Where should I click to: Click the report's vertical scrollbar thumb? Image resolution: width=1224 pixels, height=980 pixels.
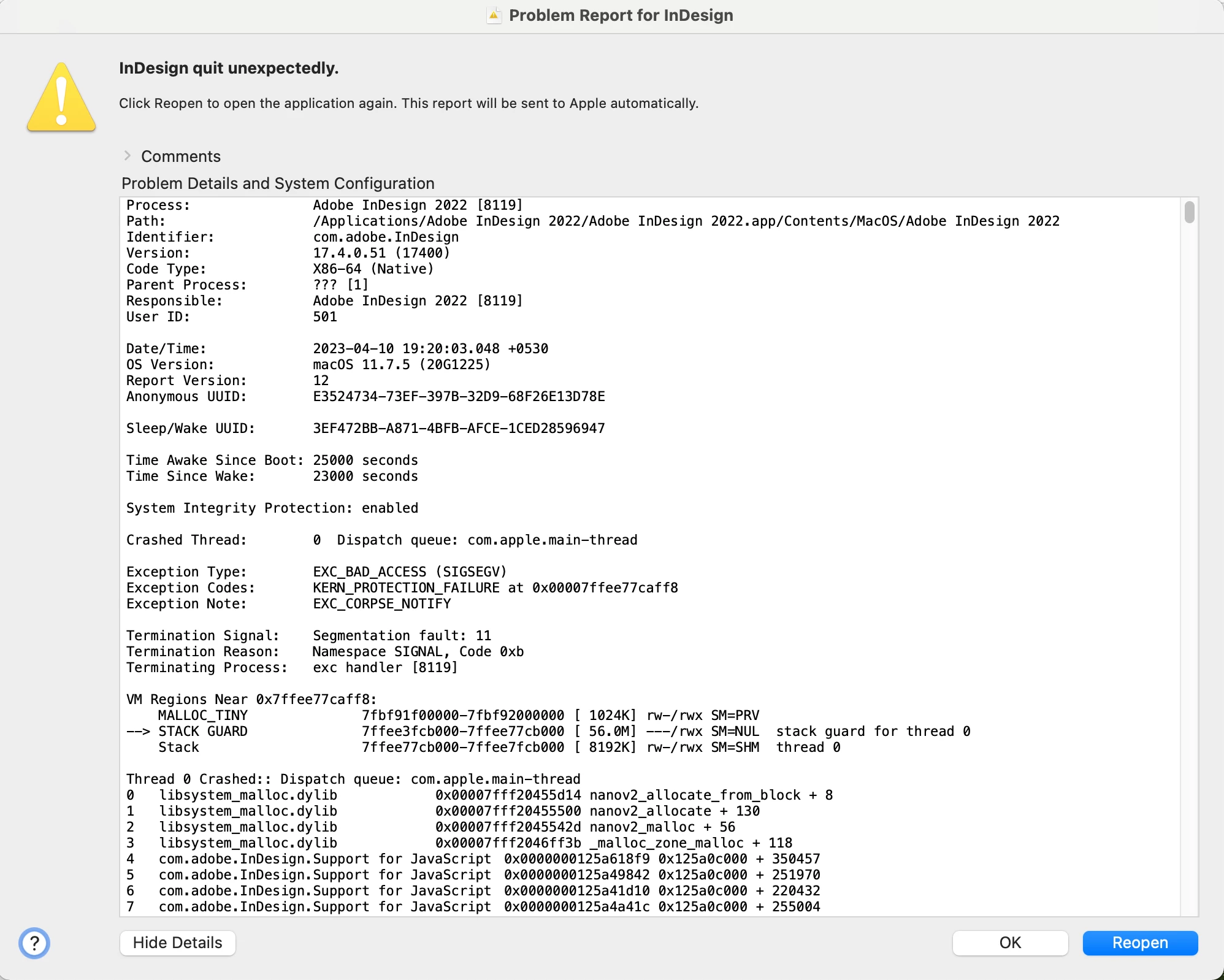1189,212
